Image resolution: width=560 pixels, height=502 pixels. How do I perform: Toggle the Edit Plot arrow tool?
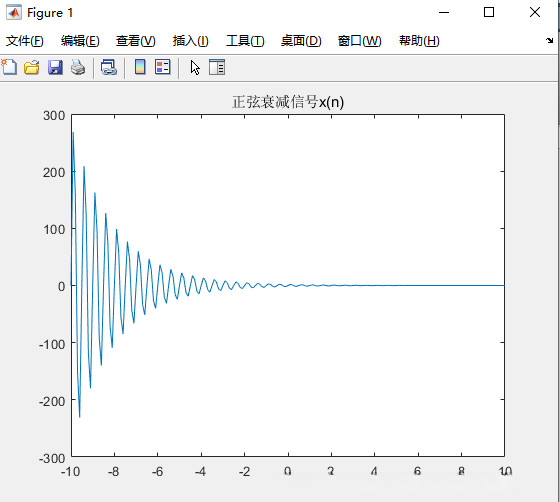(x=195, y=67)
